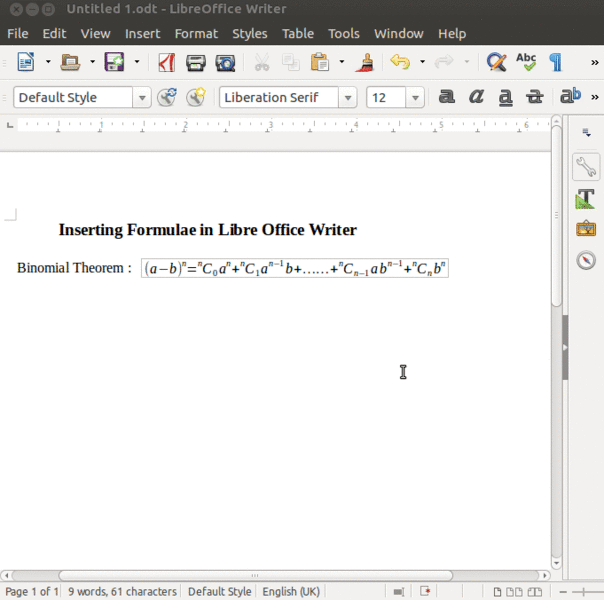Expand New document dropdown arrow

pos(48,62)
